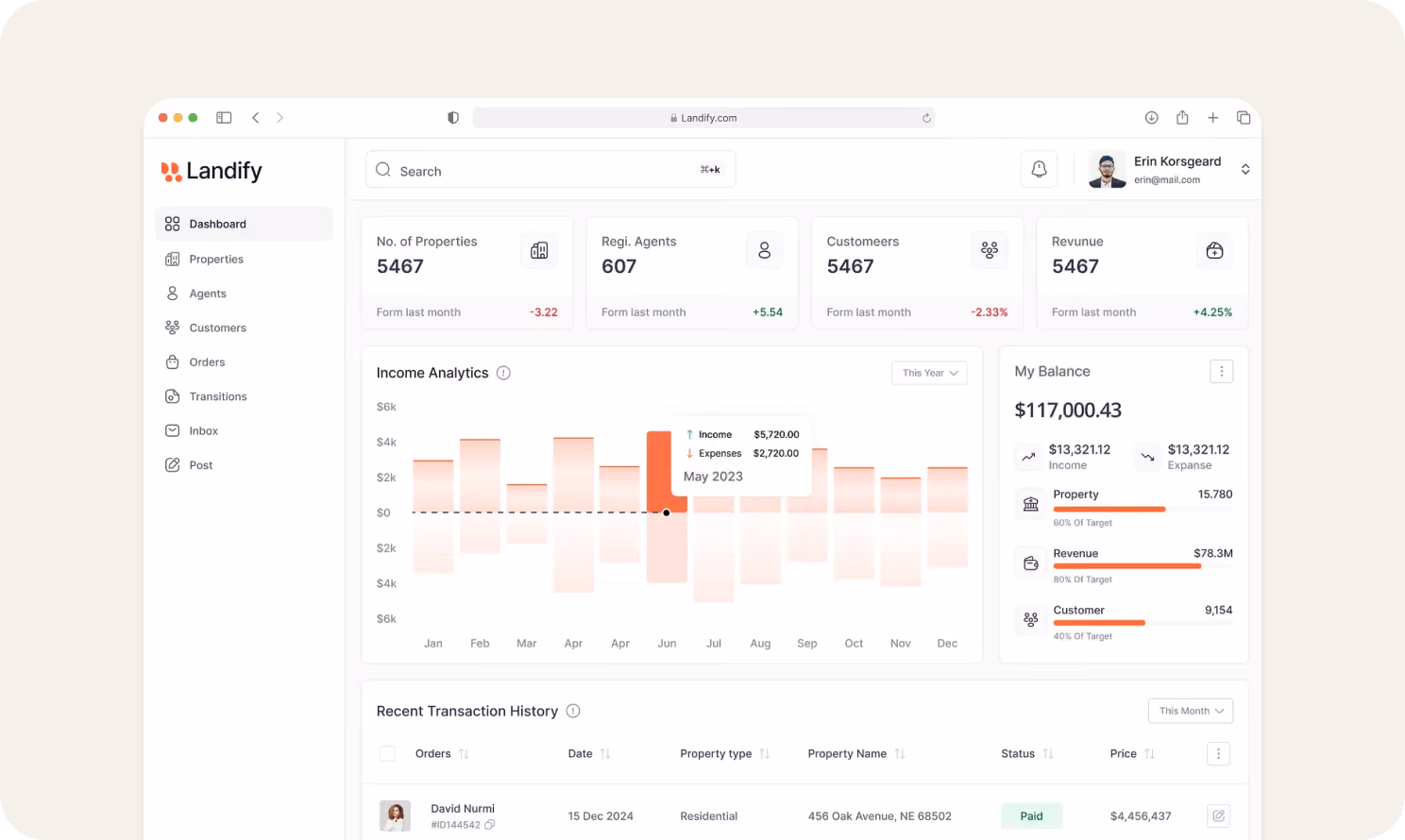Open the This Month dropdown
1405x840 pixels.
pyautogui.click(x=1191, y=711)
